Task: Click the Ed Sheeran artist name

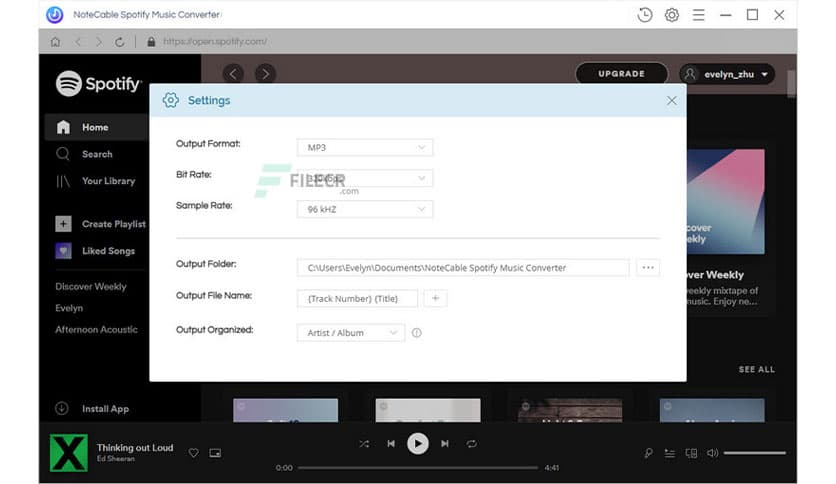Action: [x=116, y=458]
